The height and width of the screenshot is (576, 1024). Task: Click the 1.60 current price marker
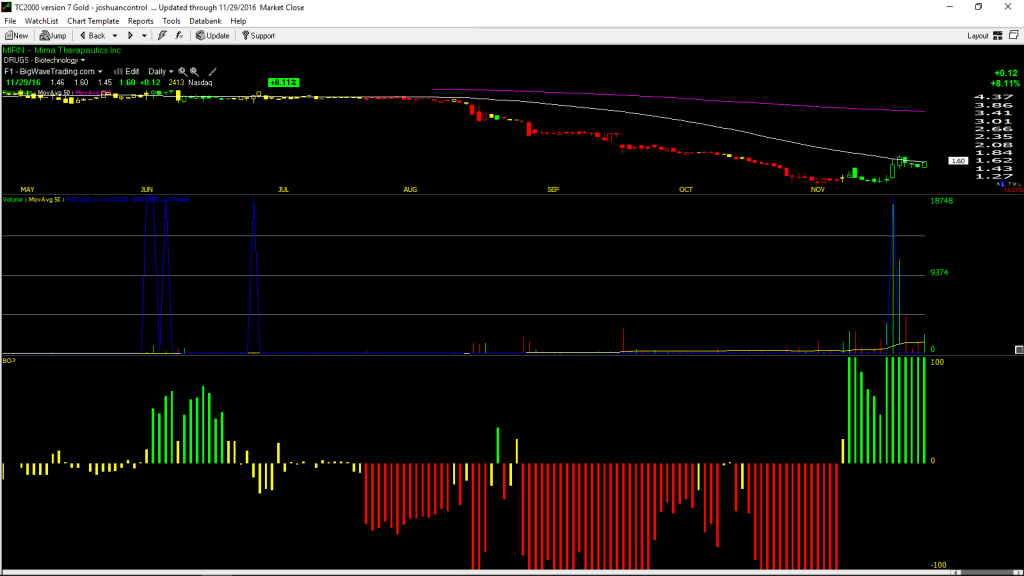point(958,161)
